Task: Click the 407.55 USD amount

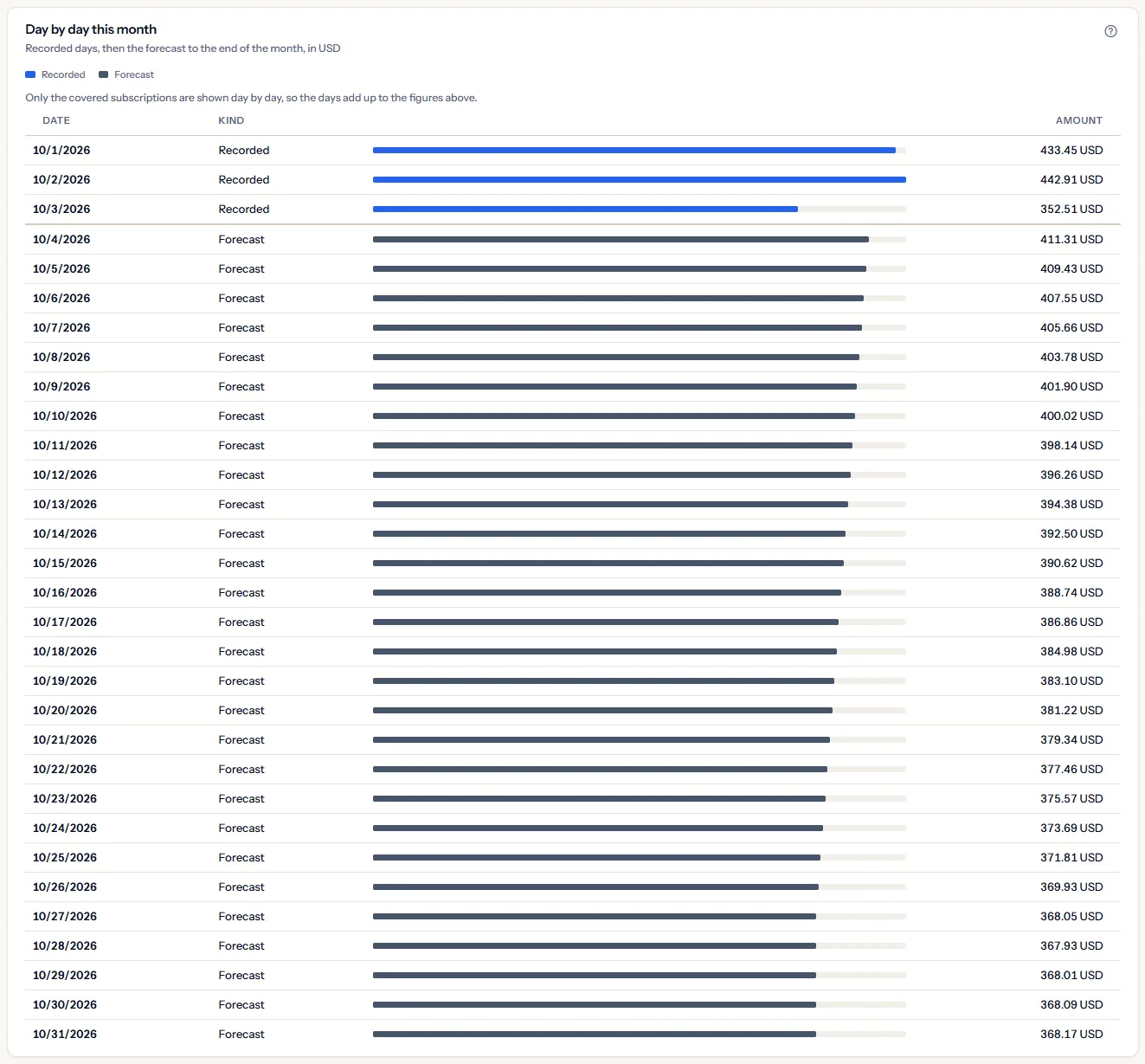Action: coord(1071,298)
